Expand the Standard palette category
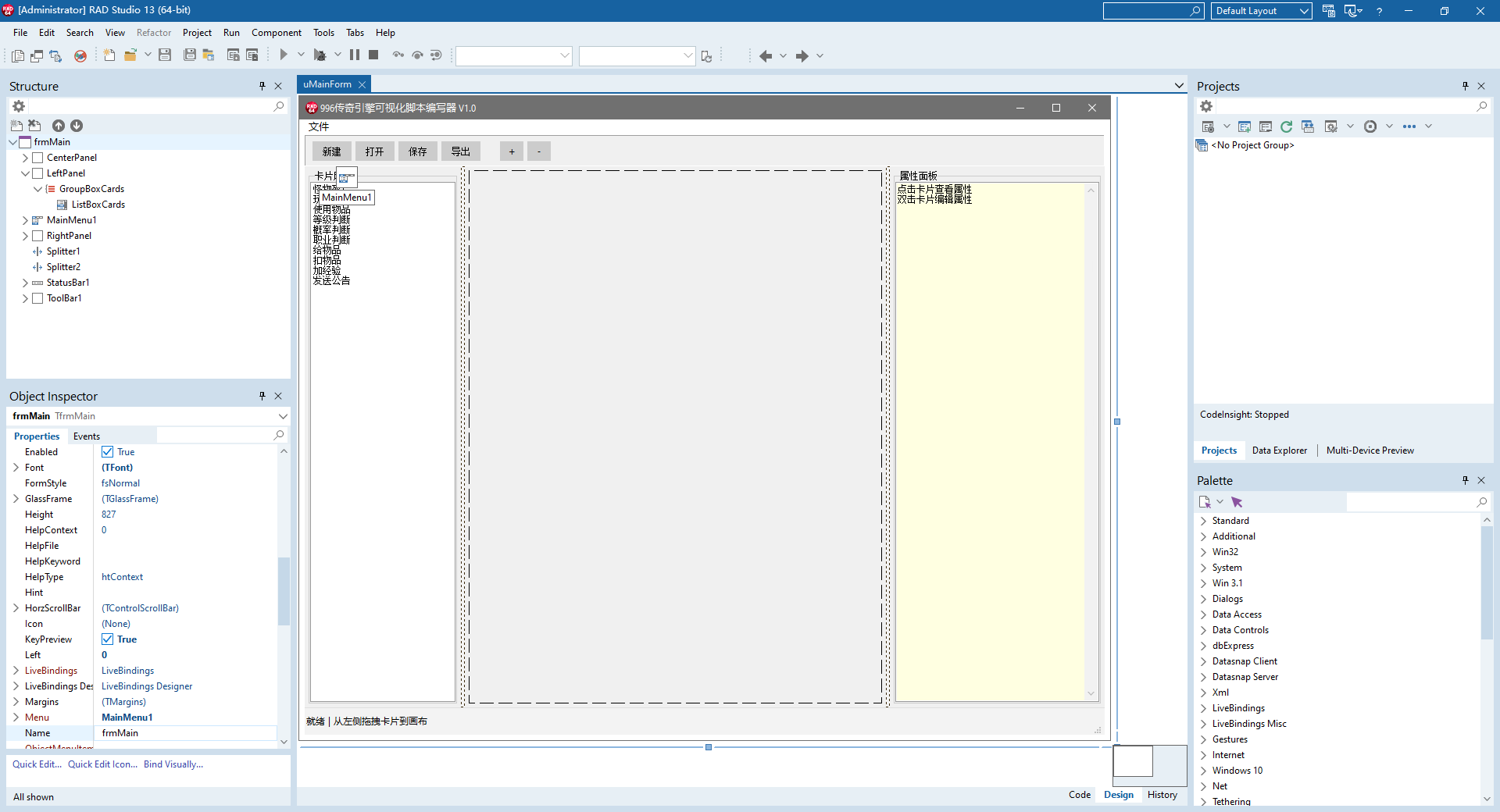Viewport: 1500px width, 812px height. (x=1203, y=521)
